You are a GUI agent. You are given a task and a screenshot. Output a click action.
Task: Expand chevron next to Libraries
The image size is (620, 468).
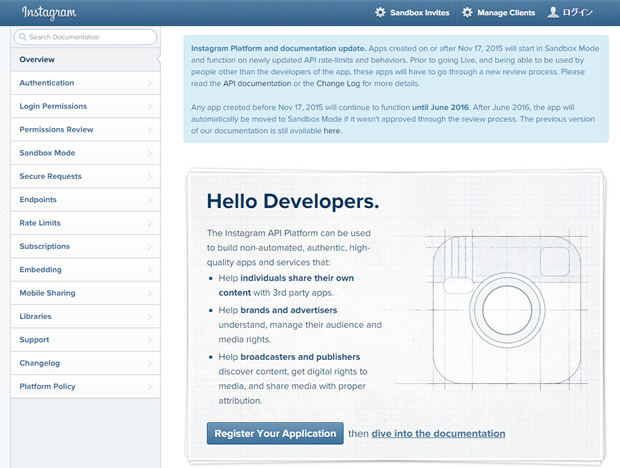[x=150, y=316]
